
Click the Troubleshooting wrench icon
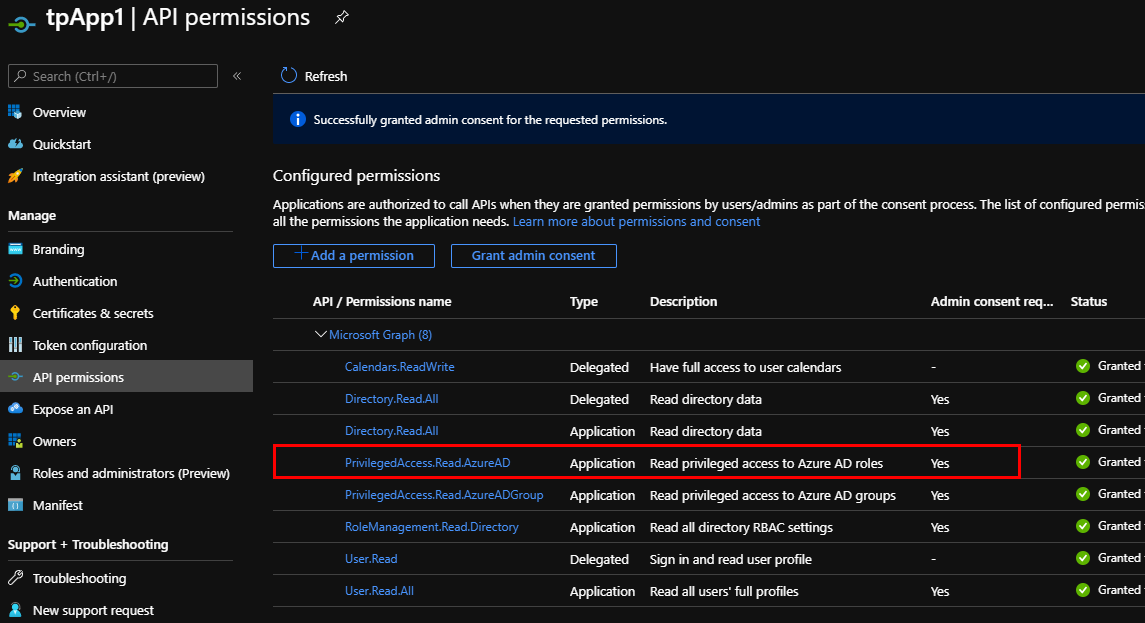[x=15, y=578]
